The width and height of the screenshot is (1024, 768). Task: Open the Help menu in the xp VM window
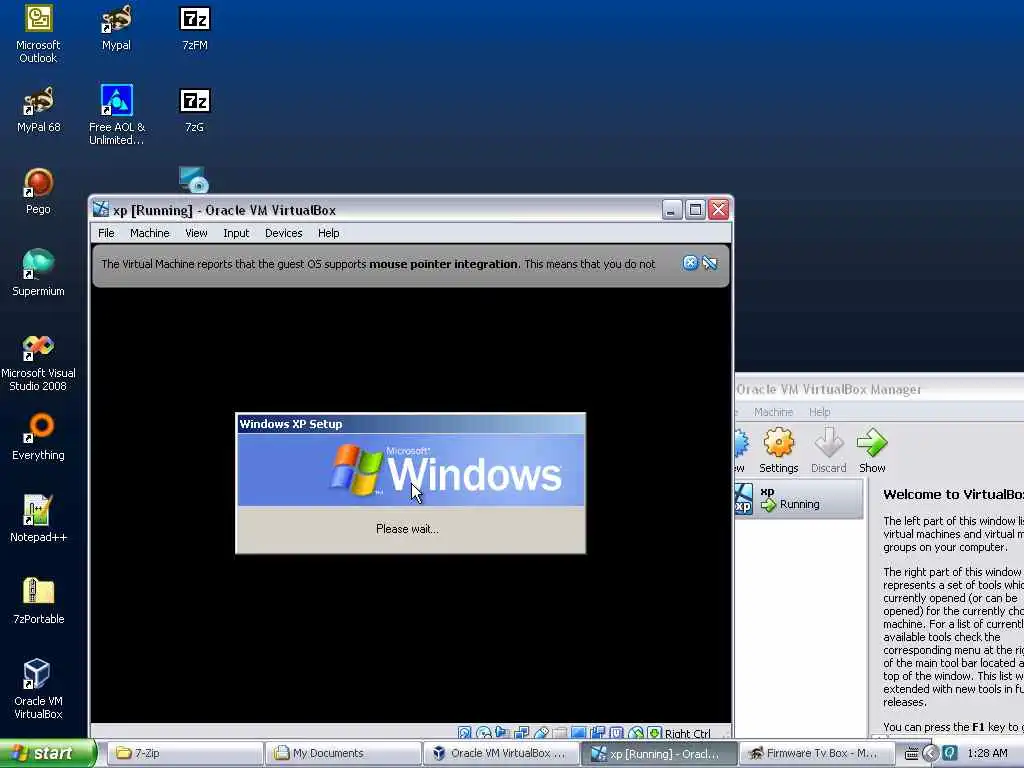(x=328, y=233)
